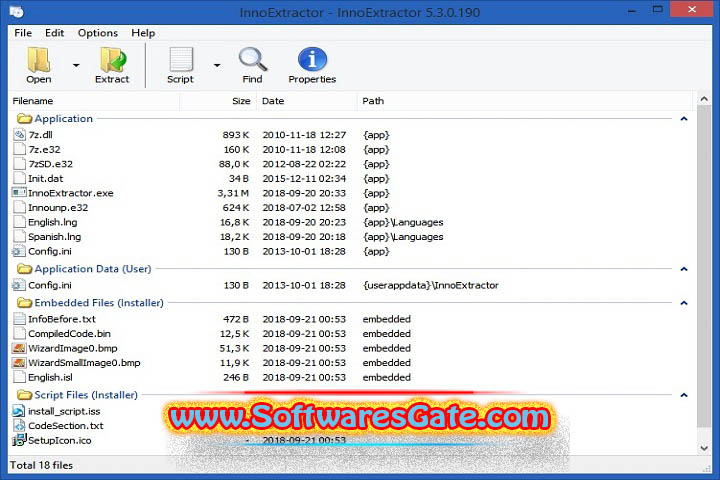Click the Script Files (Installer) folder icon

click(24, 395)
